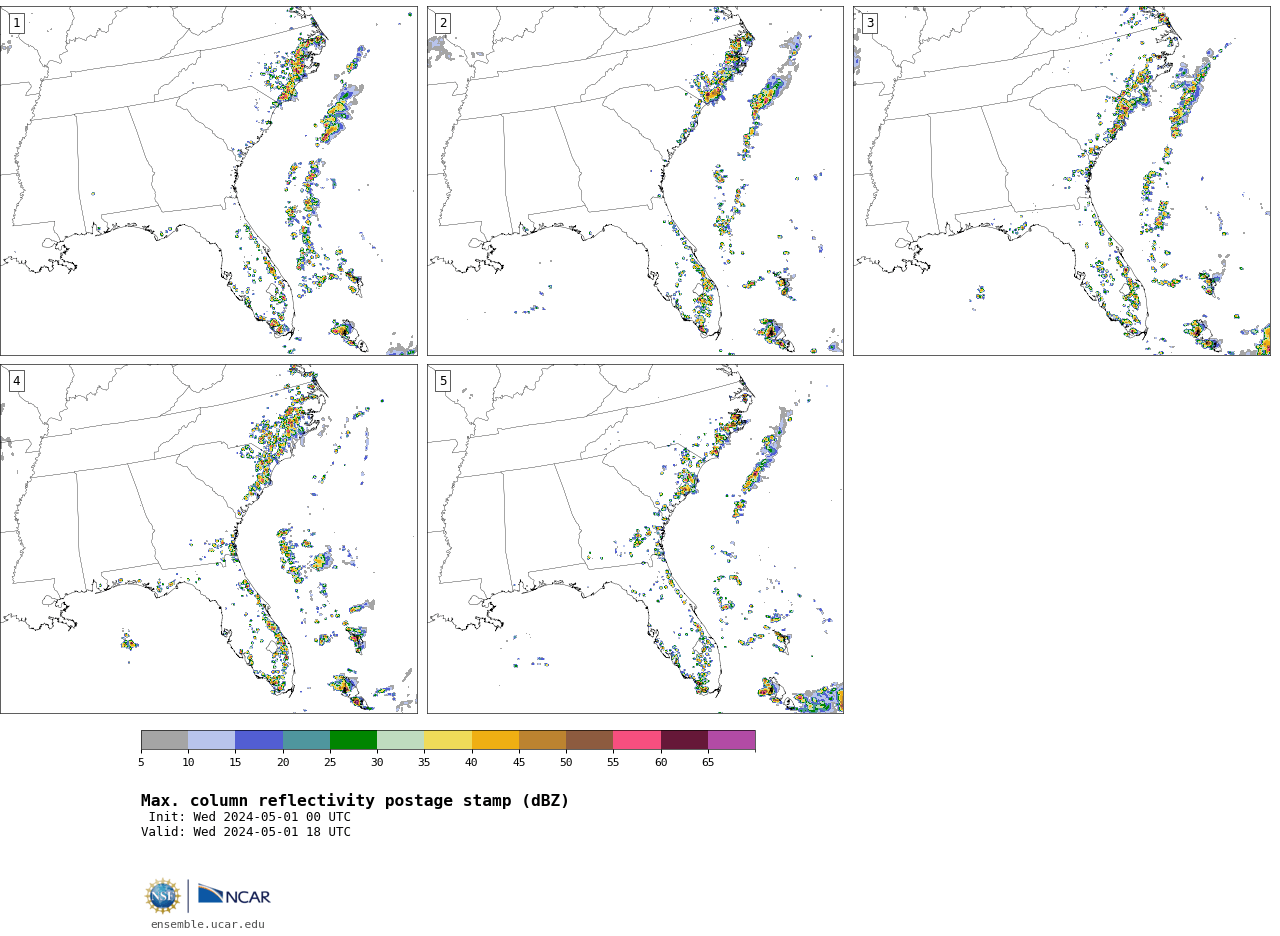The height and width of the screenshot is (936, 1280).
Task: Open ensemble member 2 reflectivity map
Action: point(635,181)
